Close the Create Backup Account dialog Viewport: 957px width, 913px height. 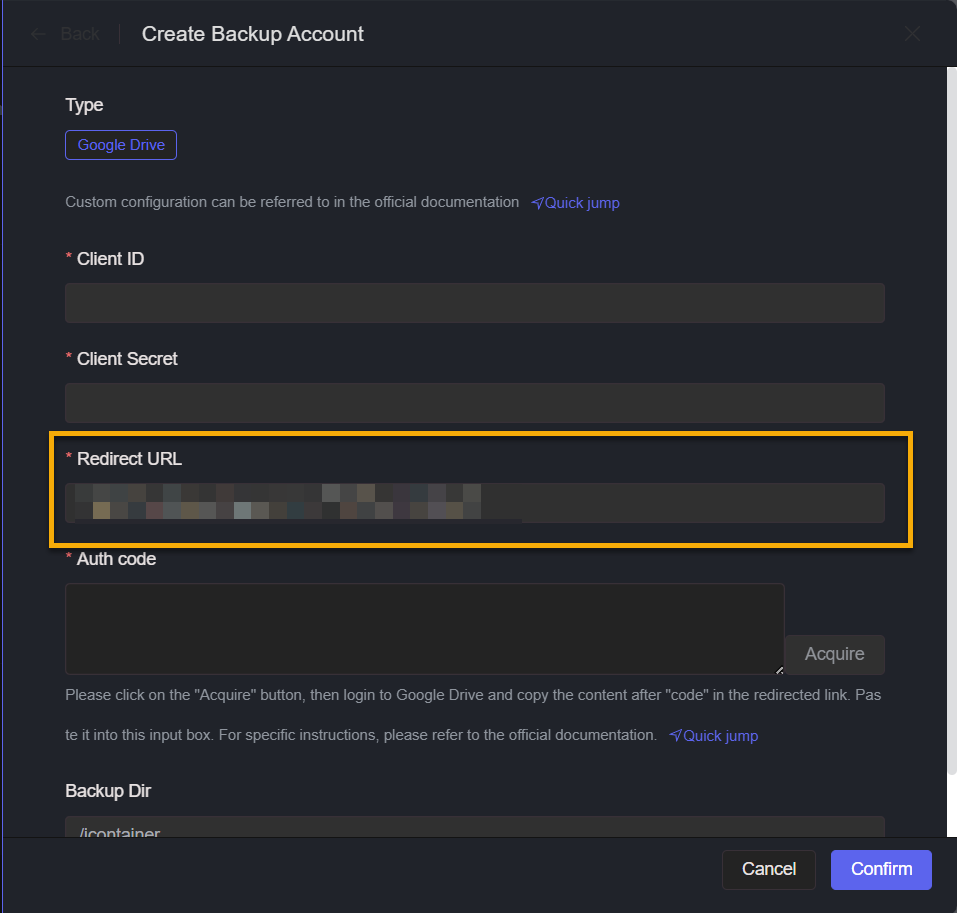pos(912,34)
